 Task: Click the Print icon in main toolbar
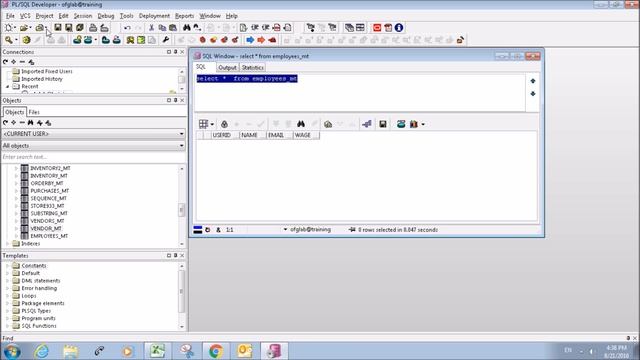point(93,28)
